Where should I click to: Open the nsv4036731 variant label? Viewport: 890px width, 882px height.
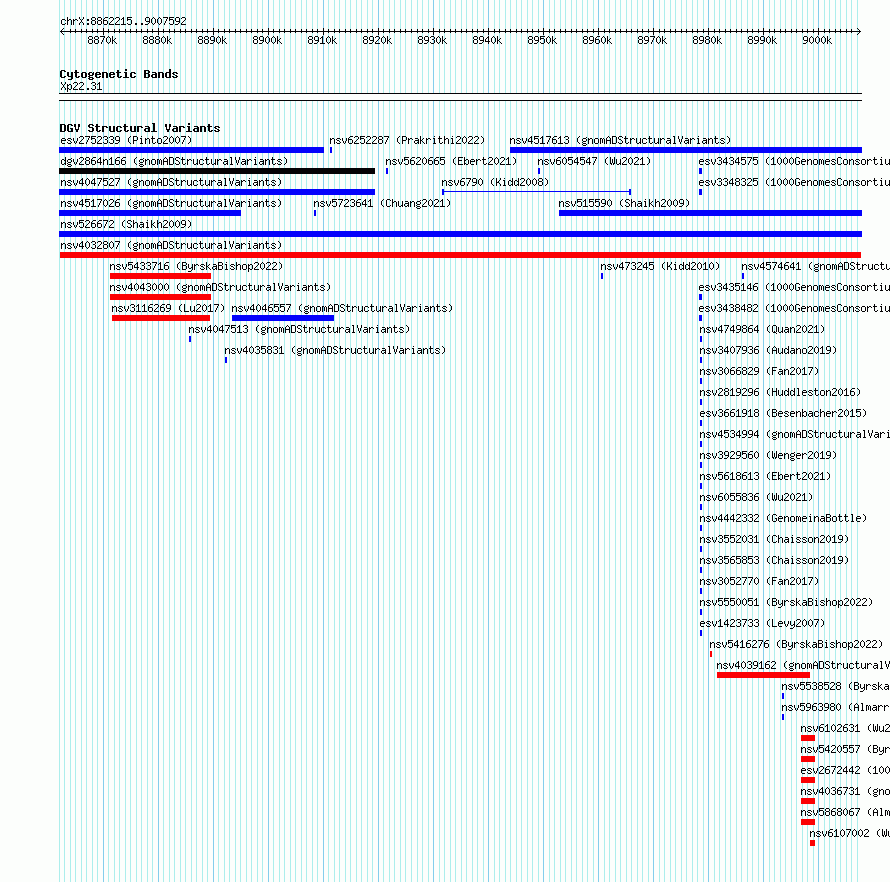pyautogui.click(x=845, y=791)
